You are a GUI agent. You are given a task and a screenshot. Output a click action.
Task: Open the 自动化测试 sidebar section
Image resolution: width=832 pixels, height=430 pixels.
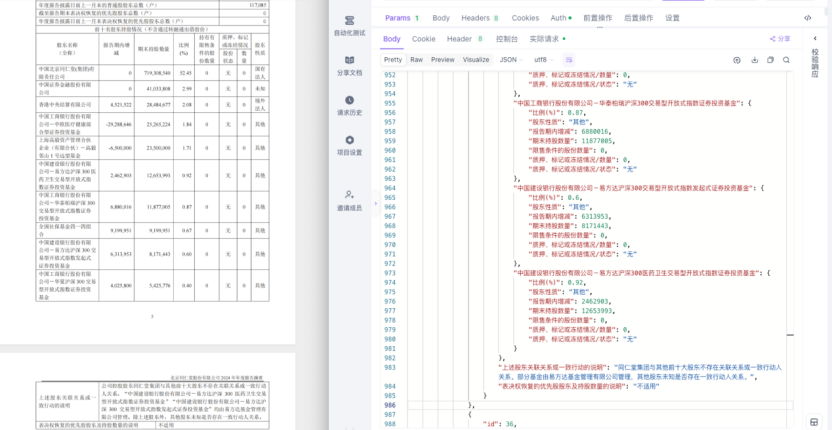349,25
